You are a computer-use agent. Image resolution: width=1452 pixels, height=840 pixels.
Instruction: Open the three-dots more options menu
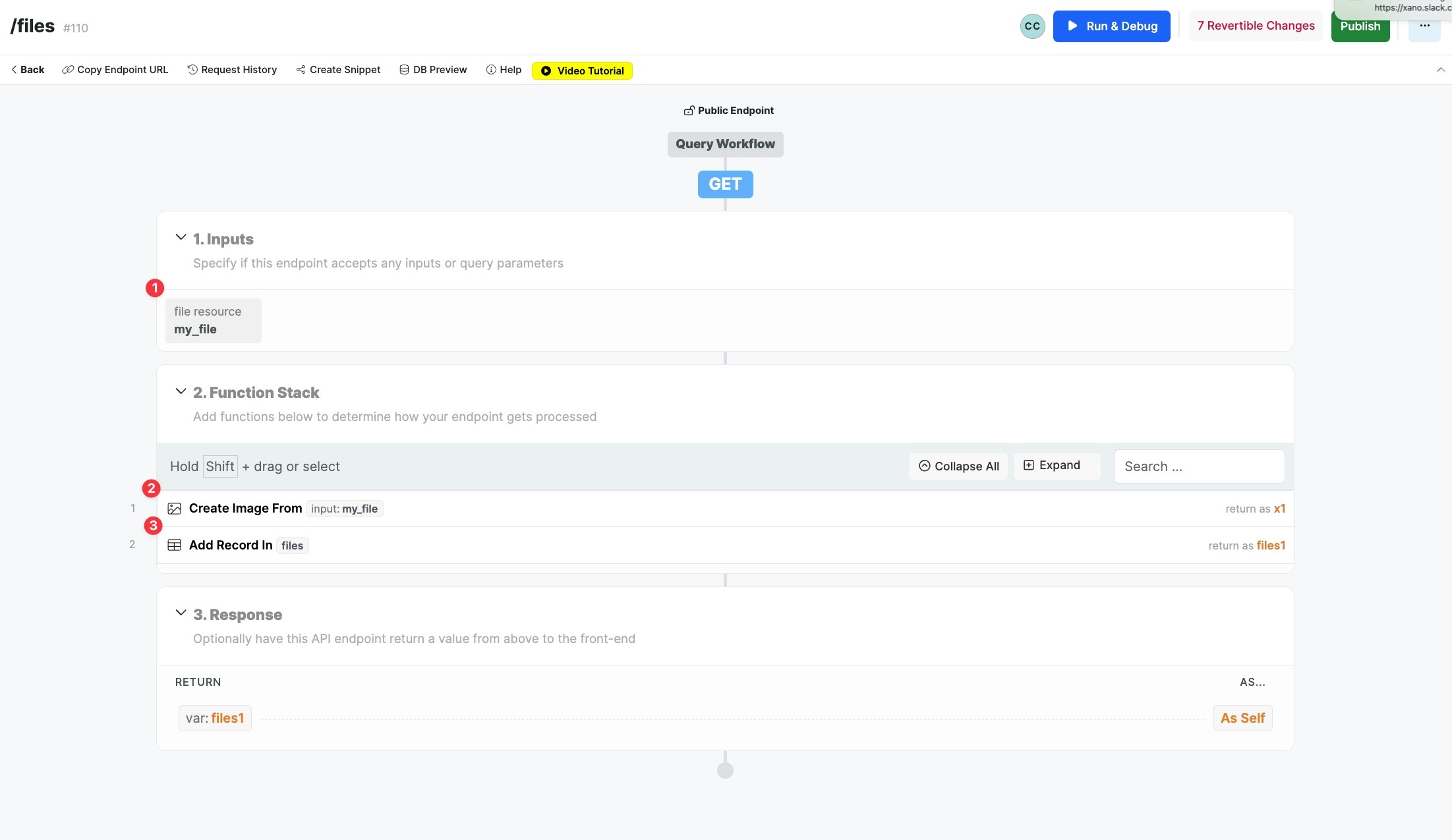[1424, 26]
